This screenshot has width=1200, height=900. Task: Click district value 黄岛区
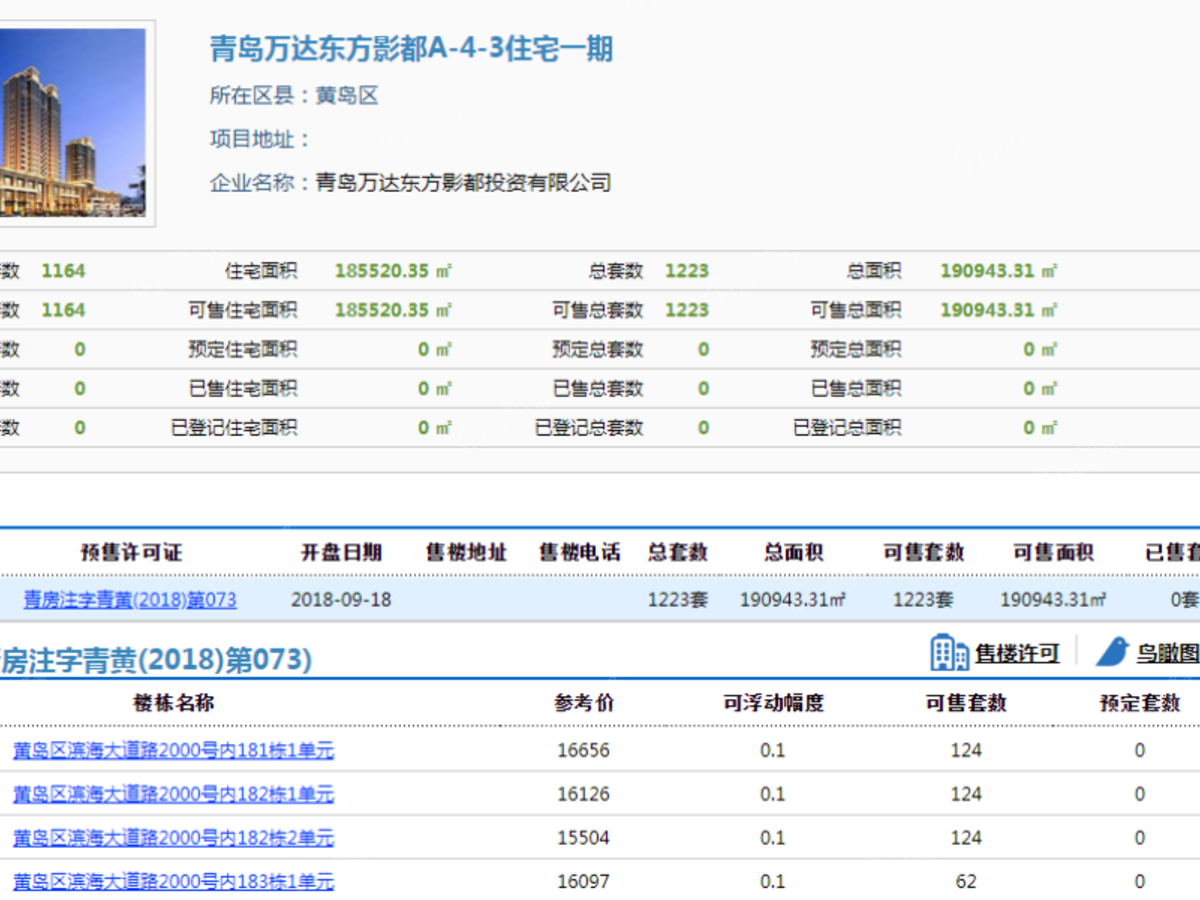pos(347,96)
